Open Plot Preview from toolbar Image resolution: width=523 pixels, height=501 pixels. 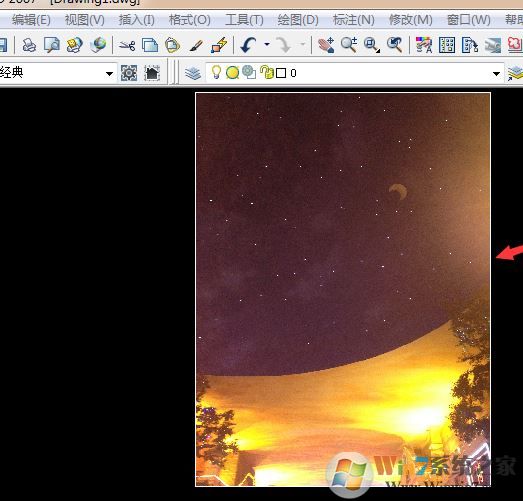tap(52, 45)
